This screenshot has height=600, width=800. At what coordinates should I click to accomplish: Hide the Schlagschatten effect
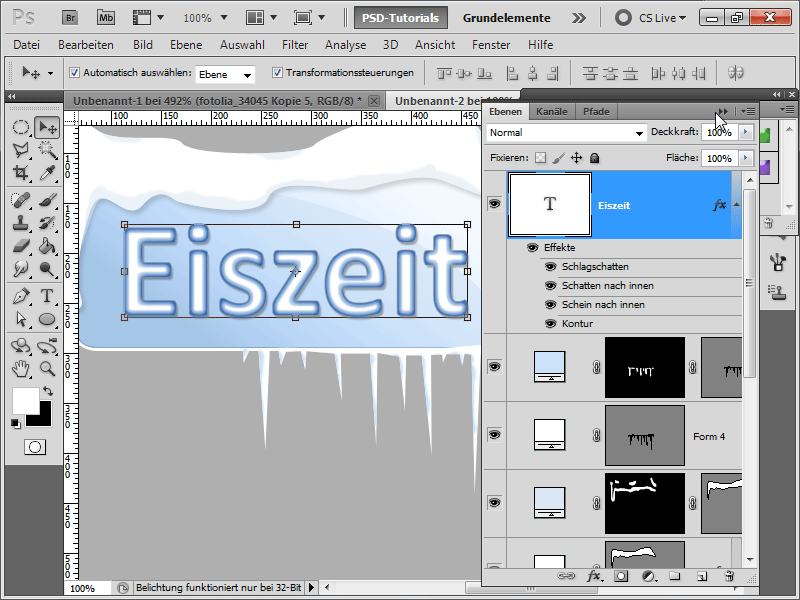tap(550, 266)
